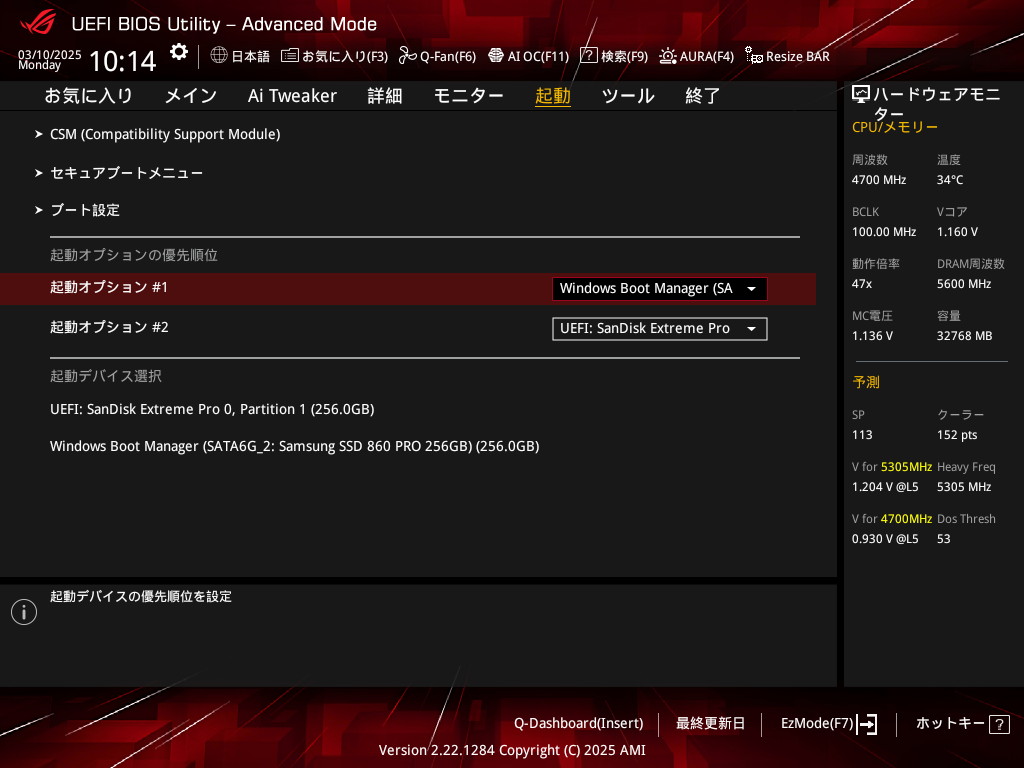
Task: Open the モニター tab
Action: coord(468,96)
